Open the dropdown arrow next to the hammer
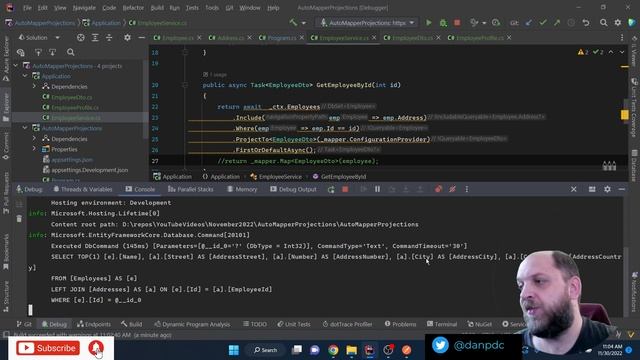640x360 pixels. click(x=303, y=23)
